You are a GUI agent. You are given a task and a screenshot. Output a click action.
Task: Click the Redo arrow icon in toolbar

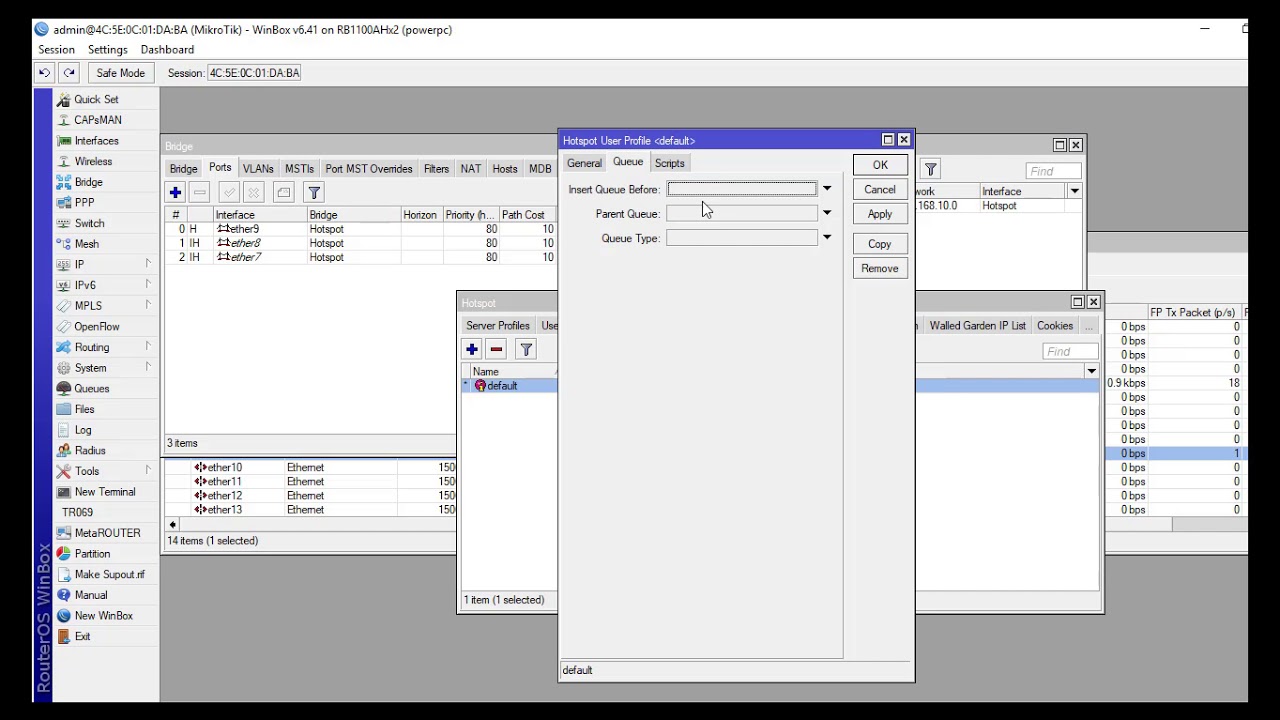68,73
